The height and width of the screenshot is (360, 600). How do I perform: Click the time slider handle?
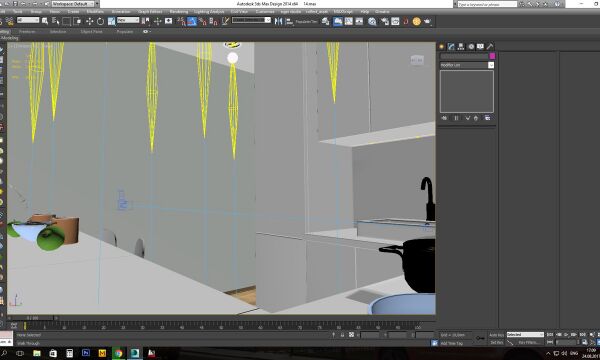pos(32,318)
